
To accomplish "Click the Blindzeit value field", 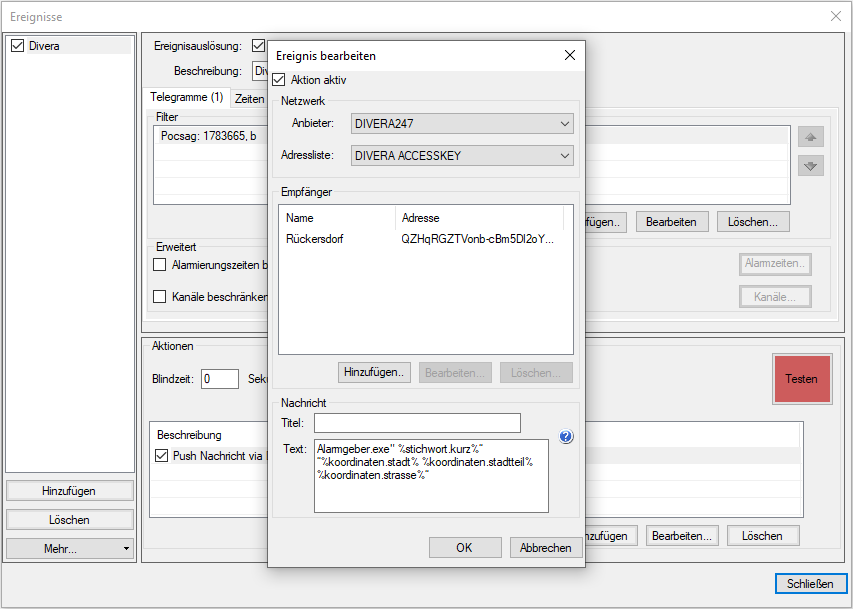I will [219, 379].
